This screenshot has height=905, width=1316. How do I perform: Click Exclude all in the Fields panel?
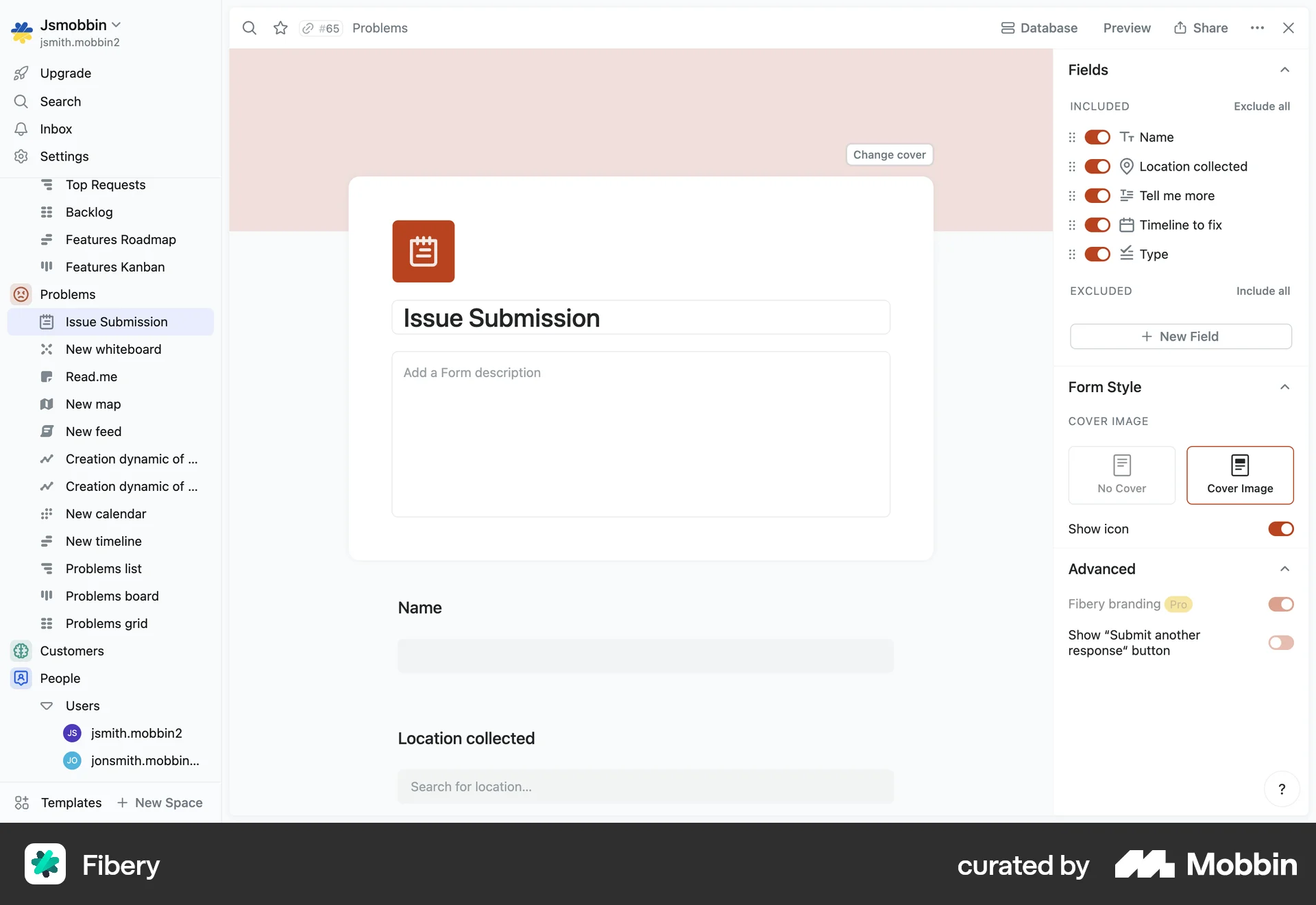[1262, 106]
